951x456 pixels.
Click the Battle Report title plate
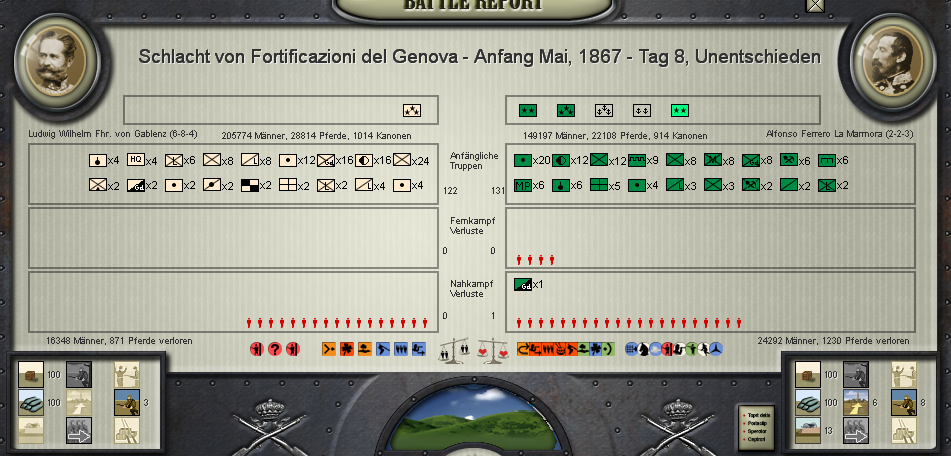[x=474, y=5]
